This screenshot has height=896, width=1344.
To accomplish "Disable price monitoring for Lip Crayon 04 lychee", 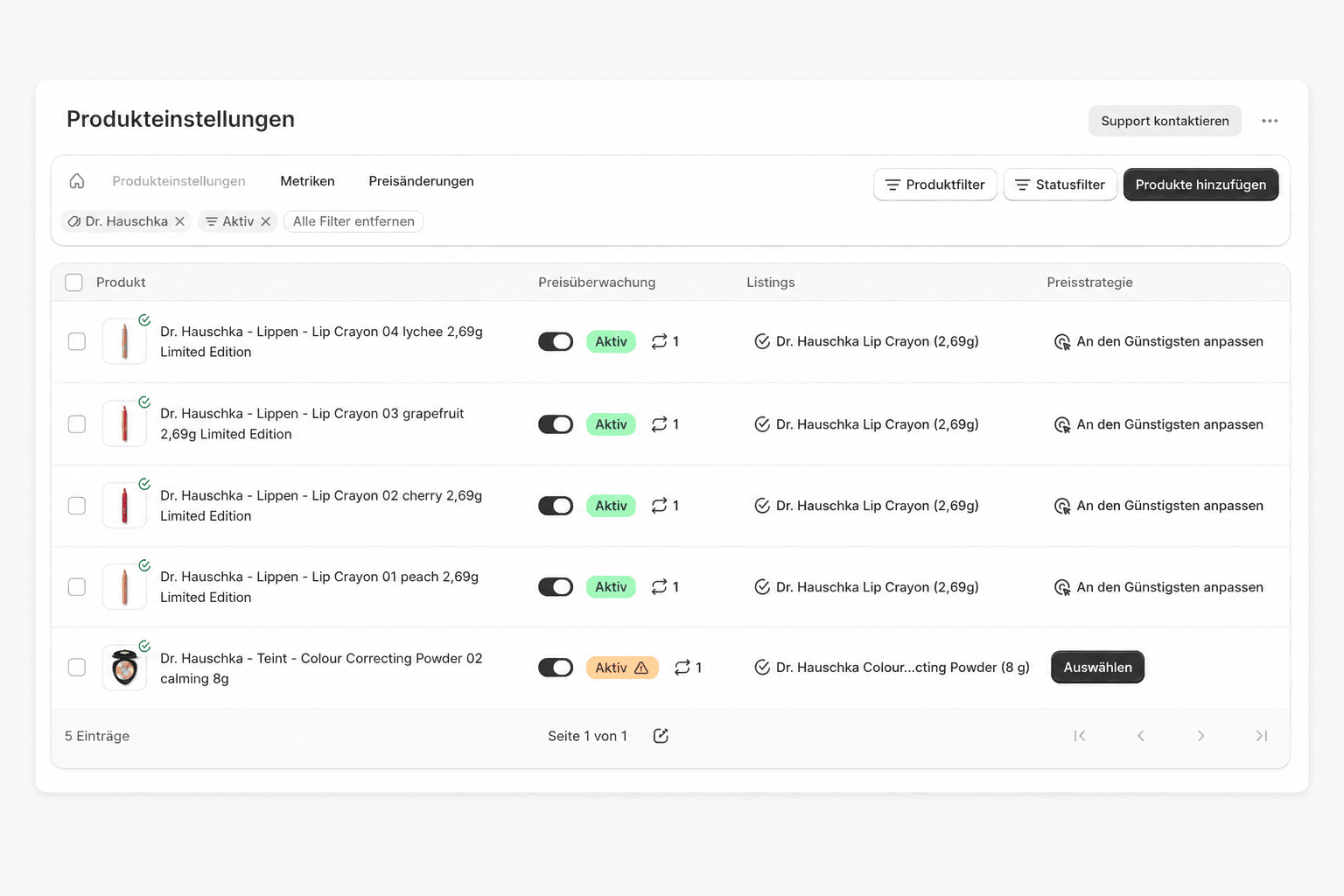I will click(556, 341).
